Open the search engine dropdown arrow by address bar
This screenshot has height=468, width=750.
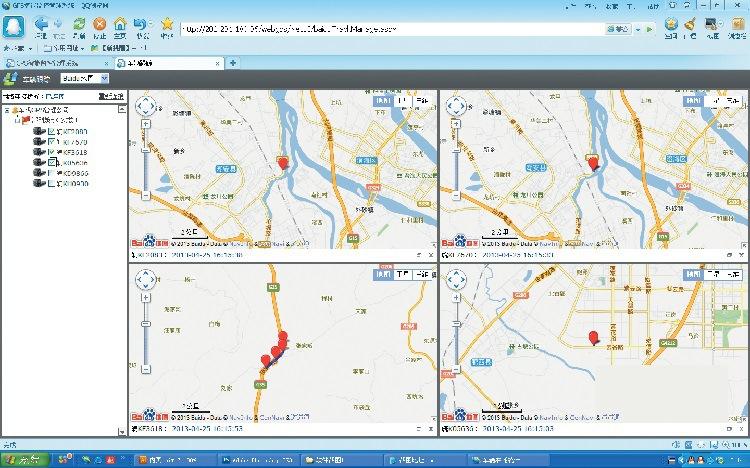click(638, 30)
